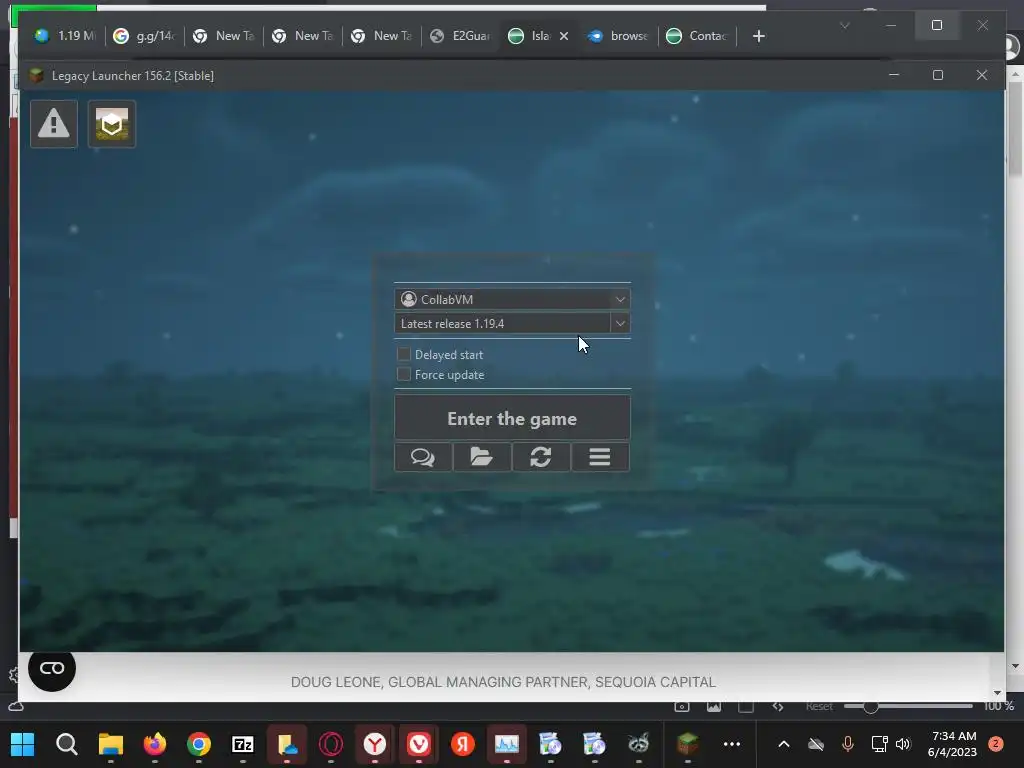Screen dimensions: 1024x768
Task: Click the Doug Leone Sequoia Capital text
Action: [503, 682]
